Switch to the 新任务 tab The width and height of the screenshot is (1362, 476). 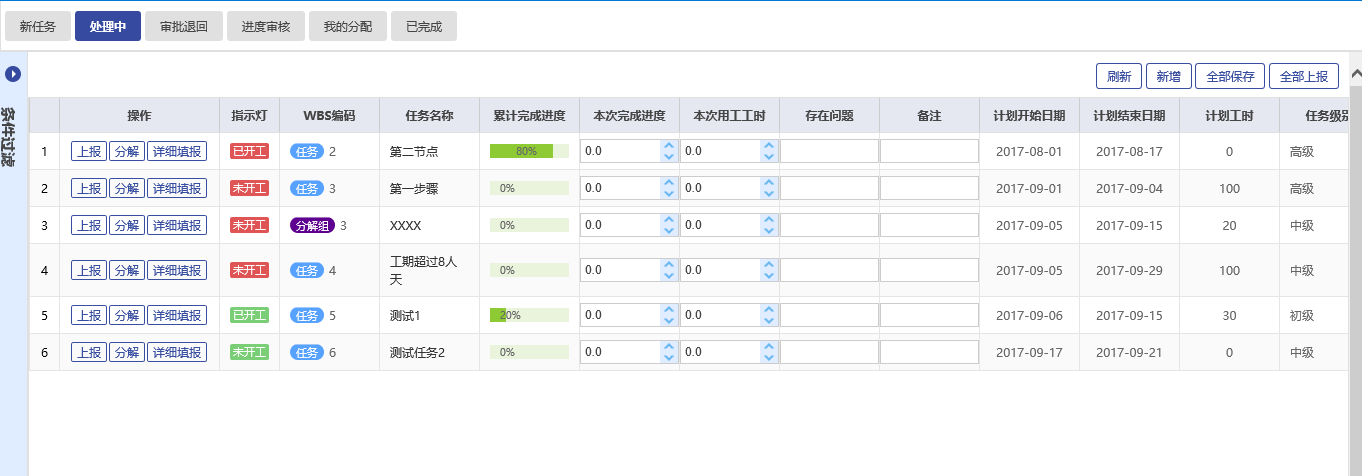pyautogui.click(x=38, y=27)
